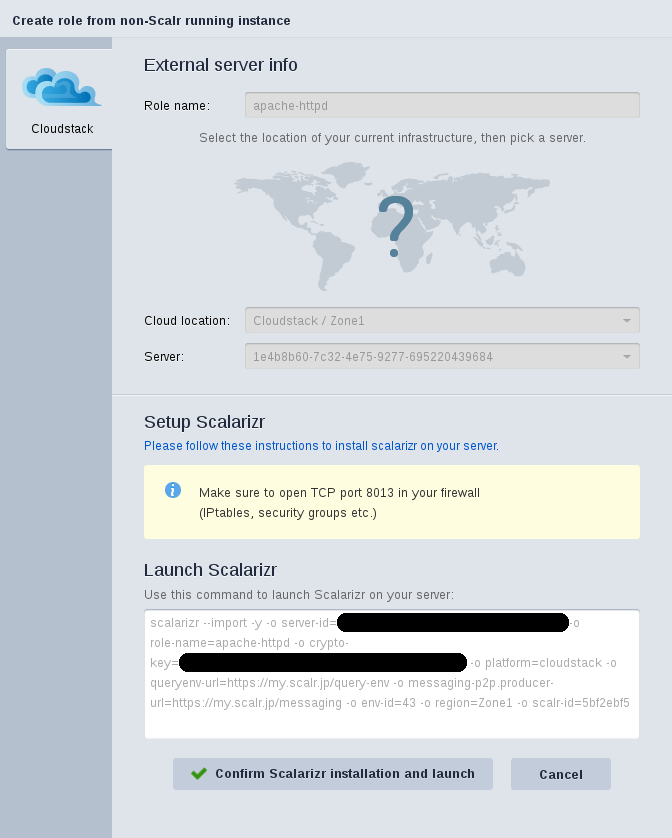Image resolution: width=672 pixels, height=838 pixels.
Task: Click the world map question mark
Action: click(x=395, y=227)
